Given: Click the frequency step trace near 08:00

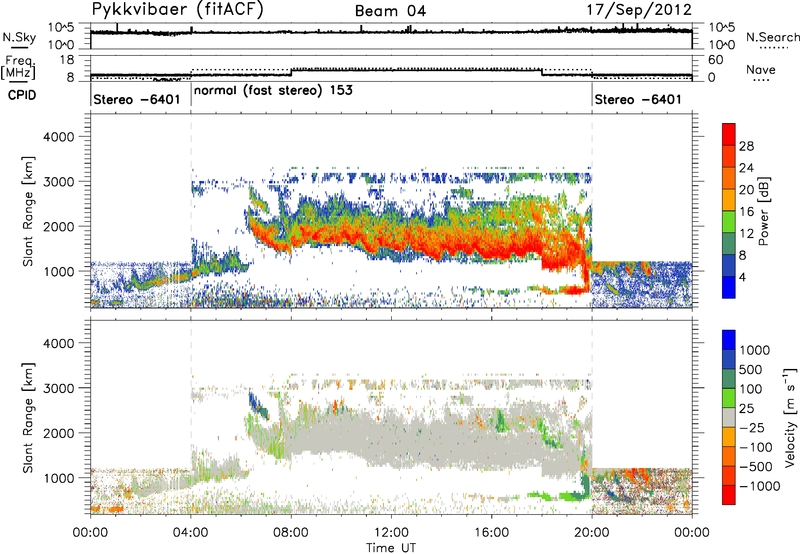Looking at the screenshot, I should pyautogui.click(x=291, y=71).
